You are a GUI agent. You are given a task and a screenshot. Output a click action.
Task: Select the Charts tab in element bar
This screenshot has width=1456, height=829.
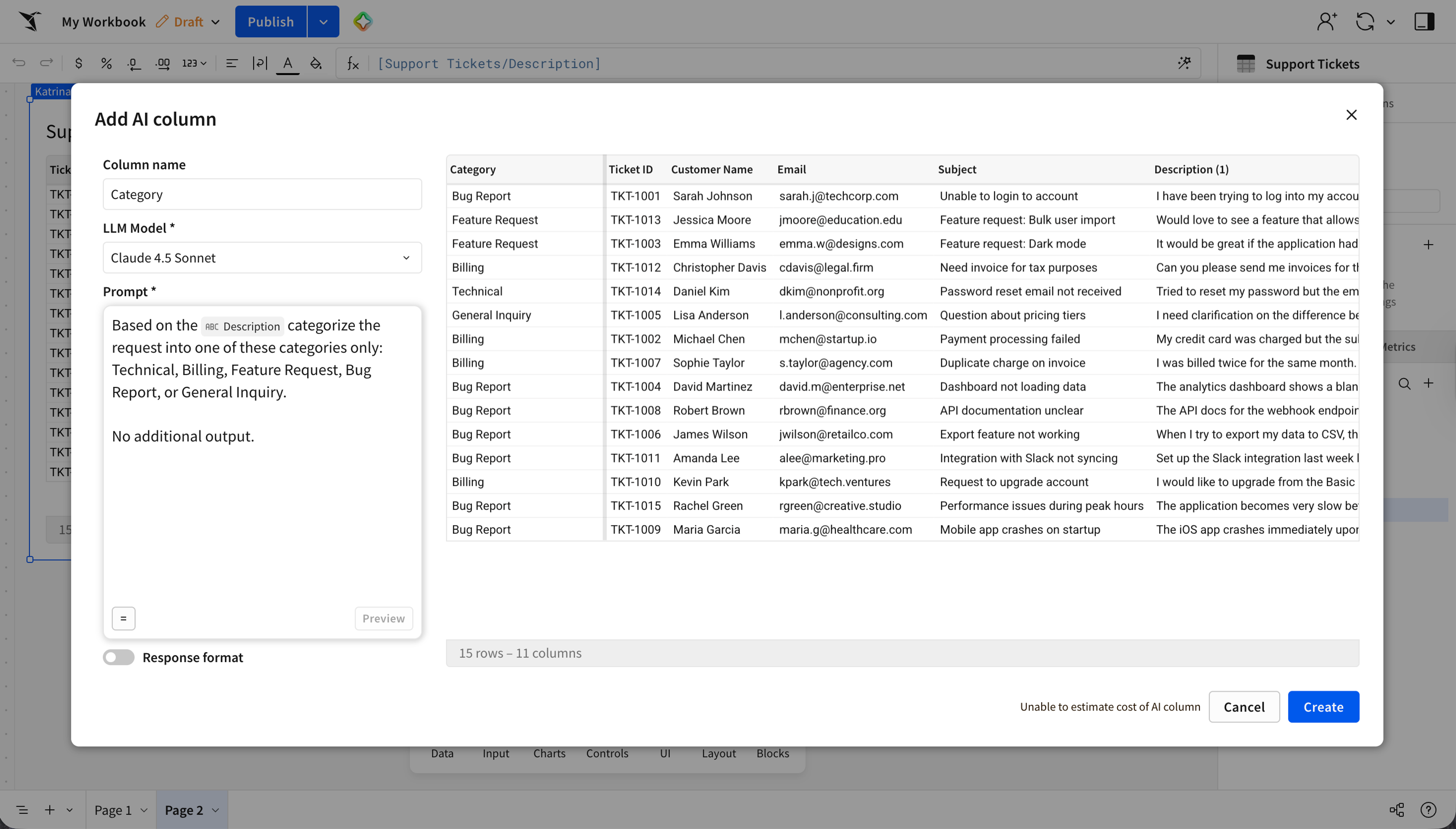coord(549,753)
